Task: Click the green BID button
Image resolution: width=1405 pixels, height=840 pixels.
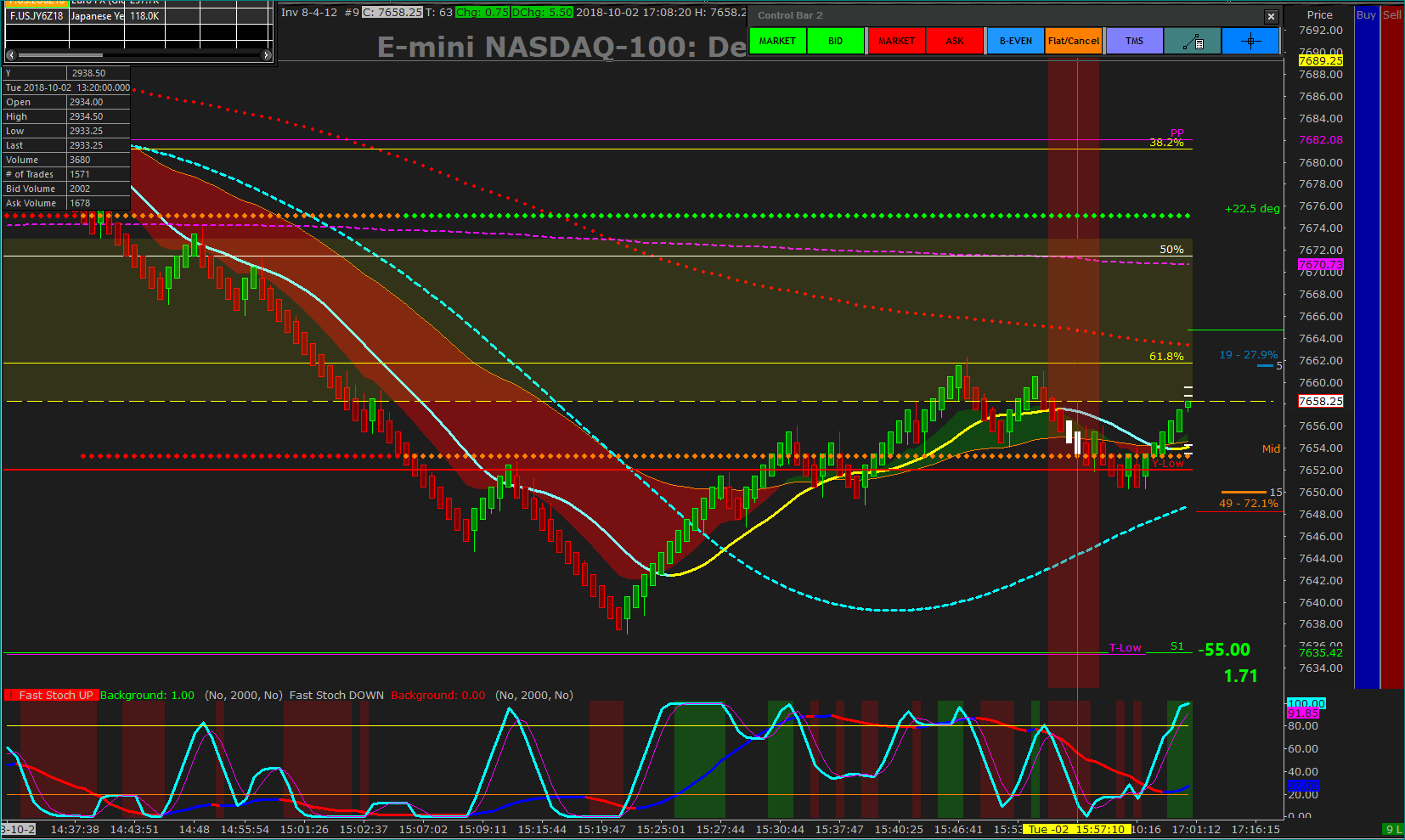Action: point(836,41)
